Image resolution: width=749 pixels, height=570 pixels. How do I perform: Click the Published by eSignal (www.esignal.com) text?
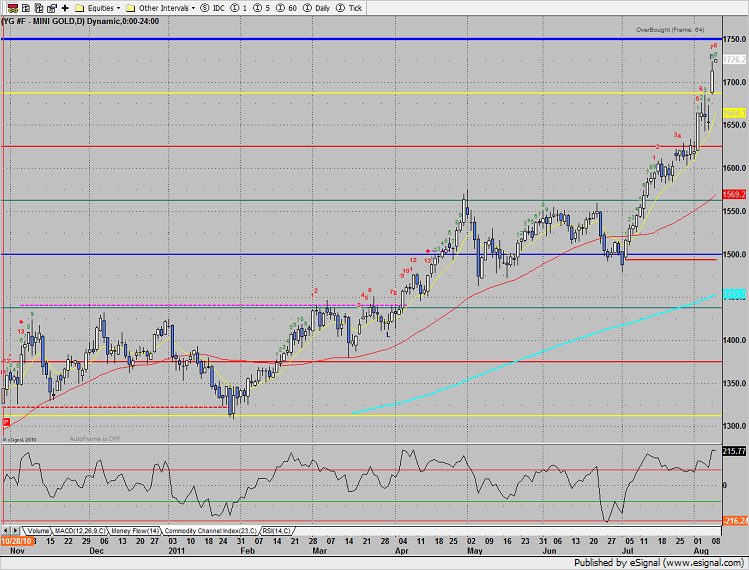[x=659, y=563]
